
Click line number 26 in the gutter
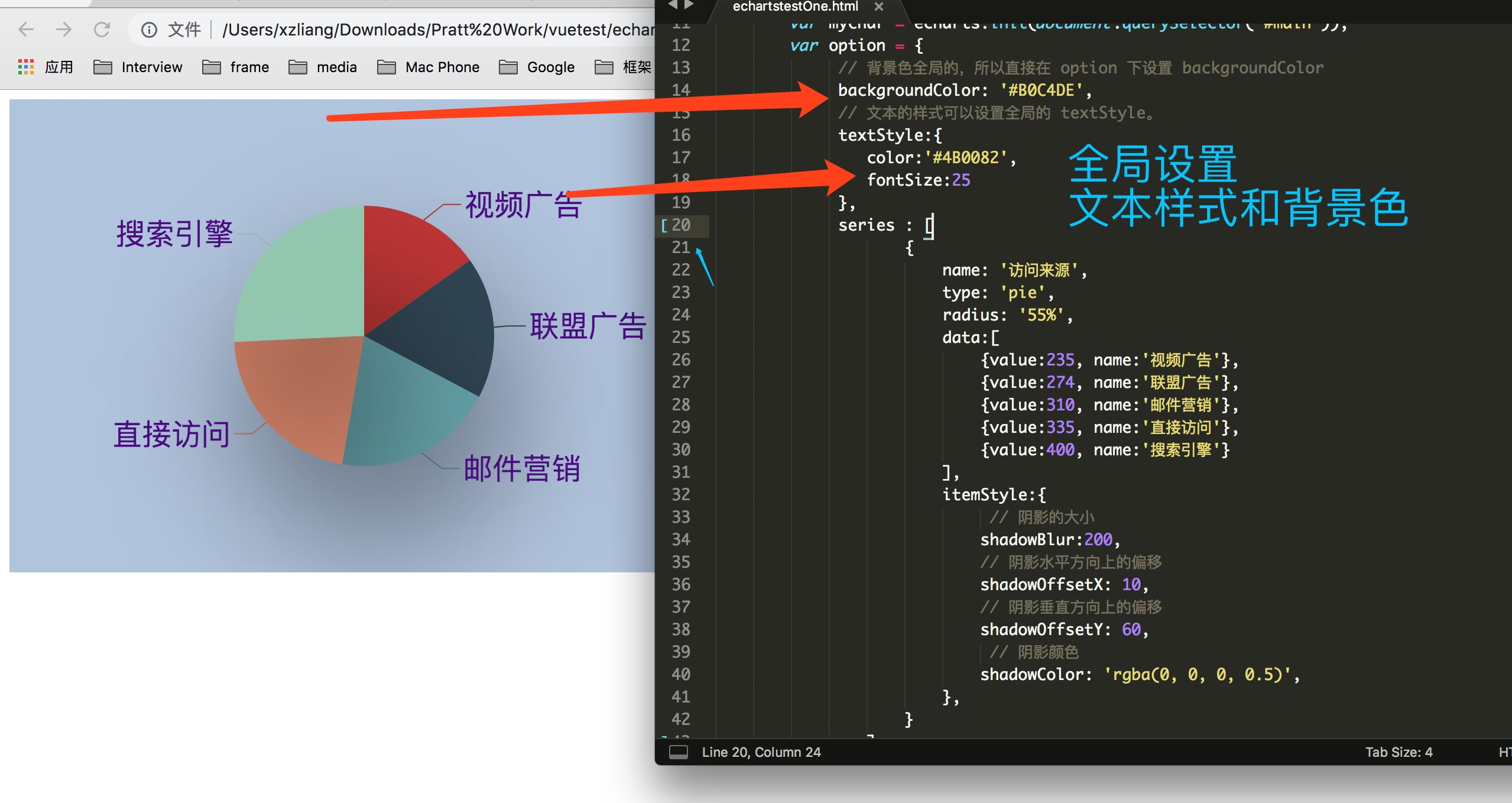[x=681, y=360]
